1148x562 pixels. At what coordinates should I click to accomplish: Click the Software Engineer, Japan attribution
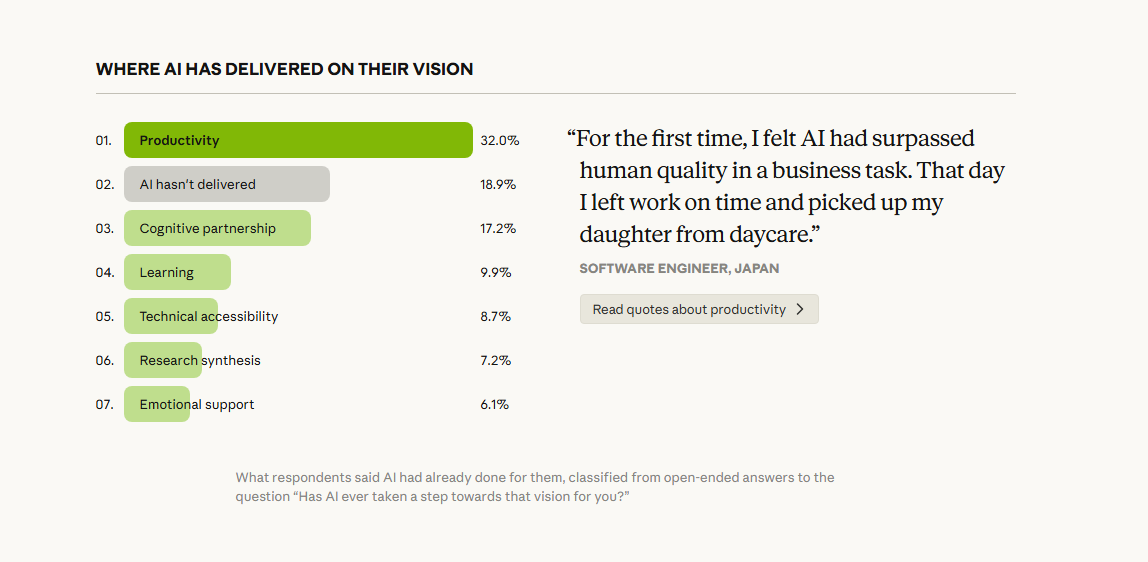[679, 268]
